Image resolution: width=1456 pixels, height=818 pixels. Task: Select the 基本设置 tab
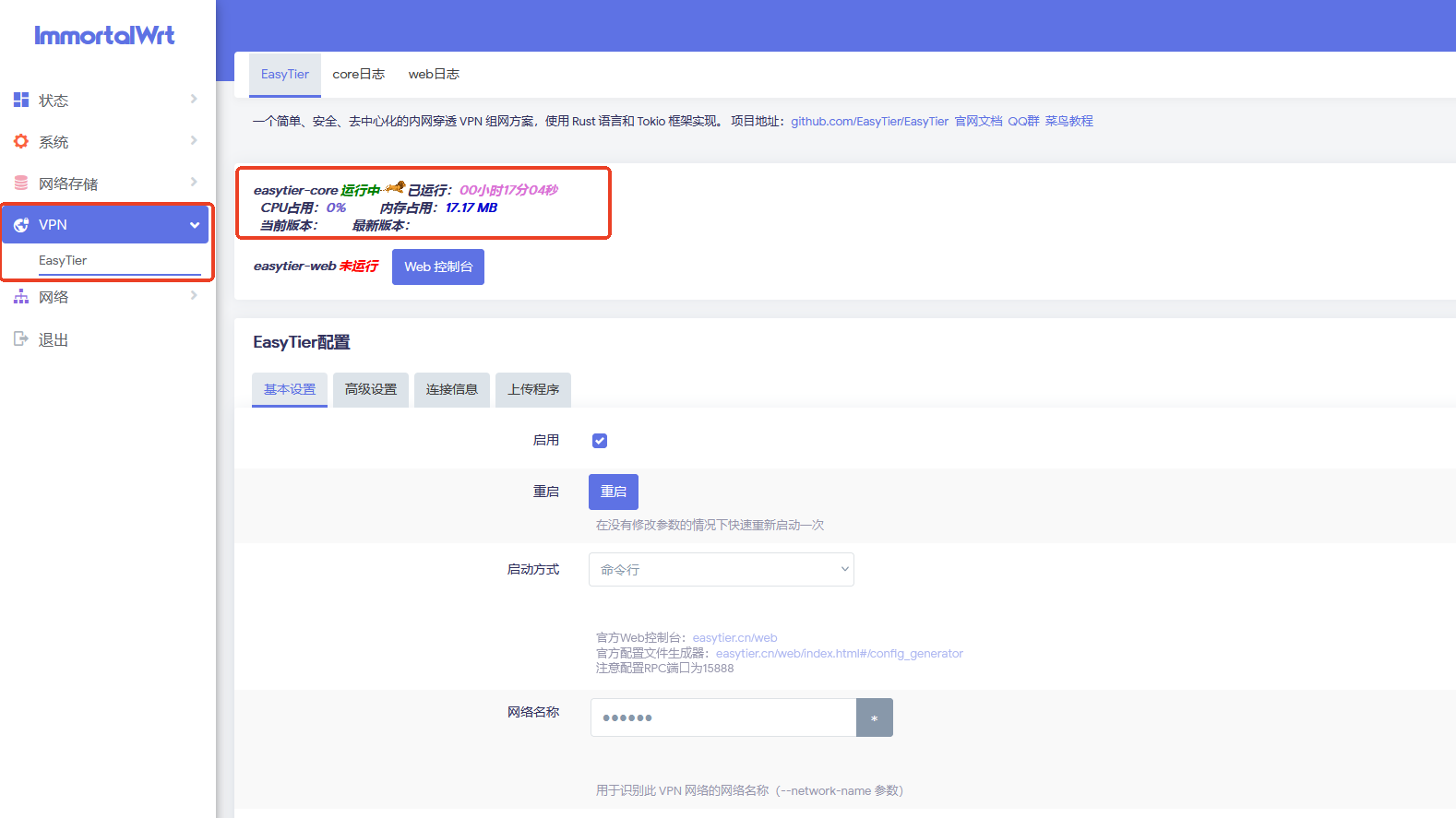point(290,389)
